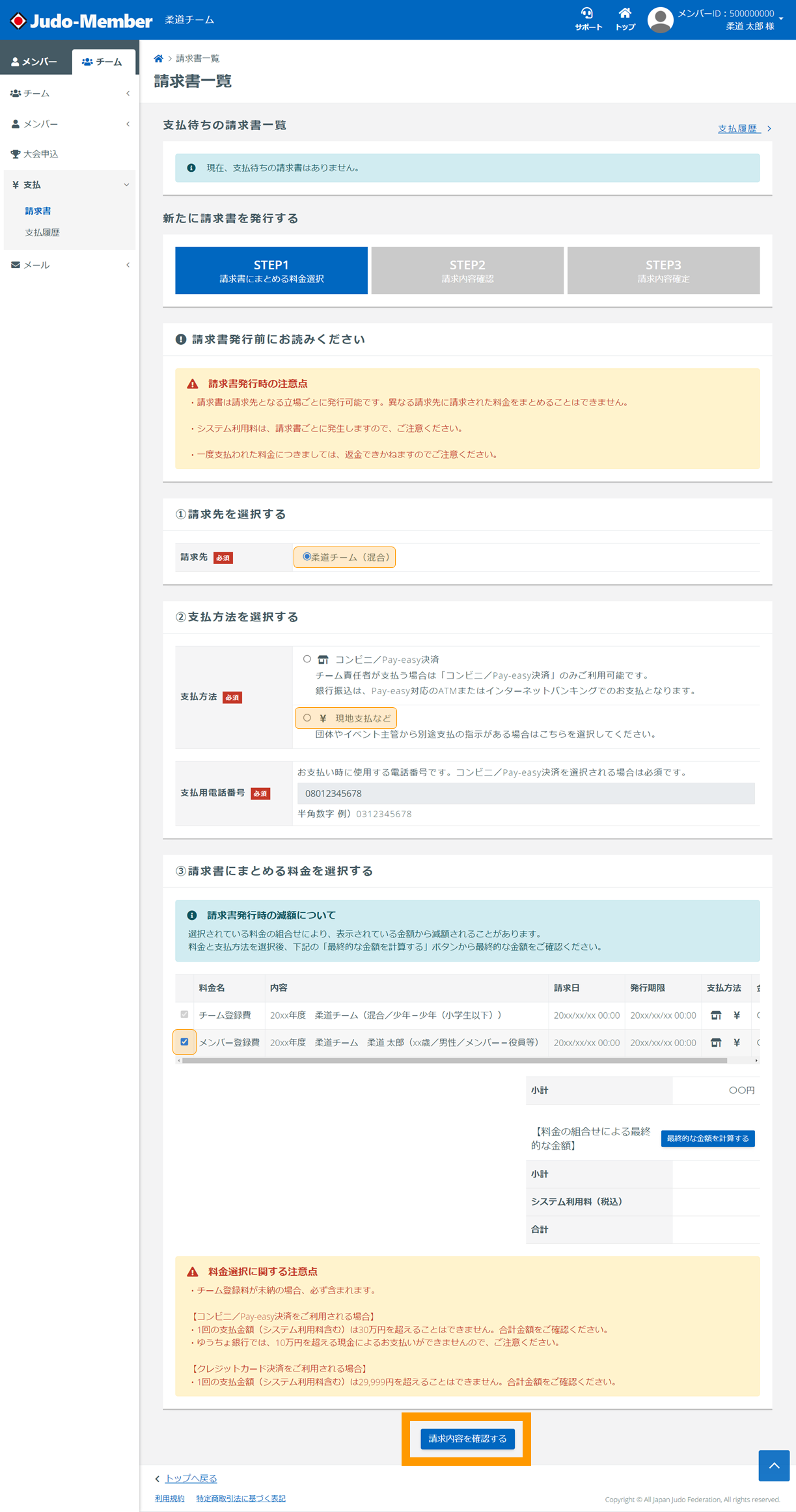Click the info icon in the no-invoices notice
The height and width of the screenshot is (1512, 796).
pyautogui.click(x=191, y=168)
